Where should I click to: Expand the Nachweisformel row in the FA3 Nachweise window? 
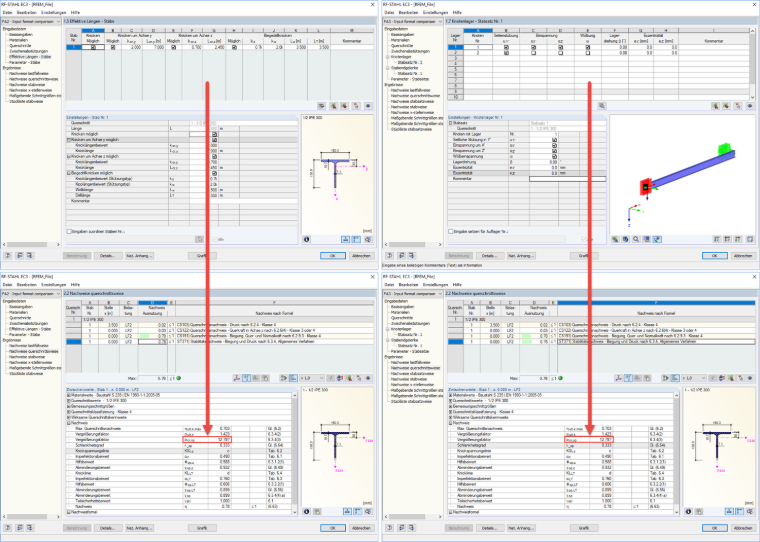[x=450, y=512]
